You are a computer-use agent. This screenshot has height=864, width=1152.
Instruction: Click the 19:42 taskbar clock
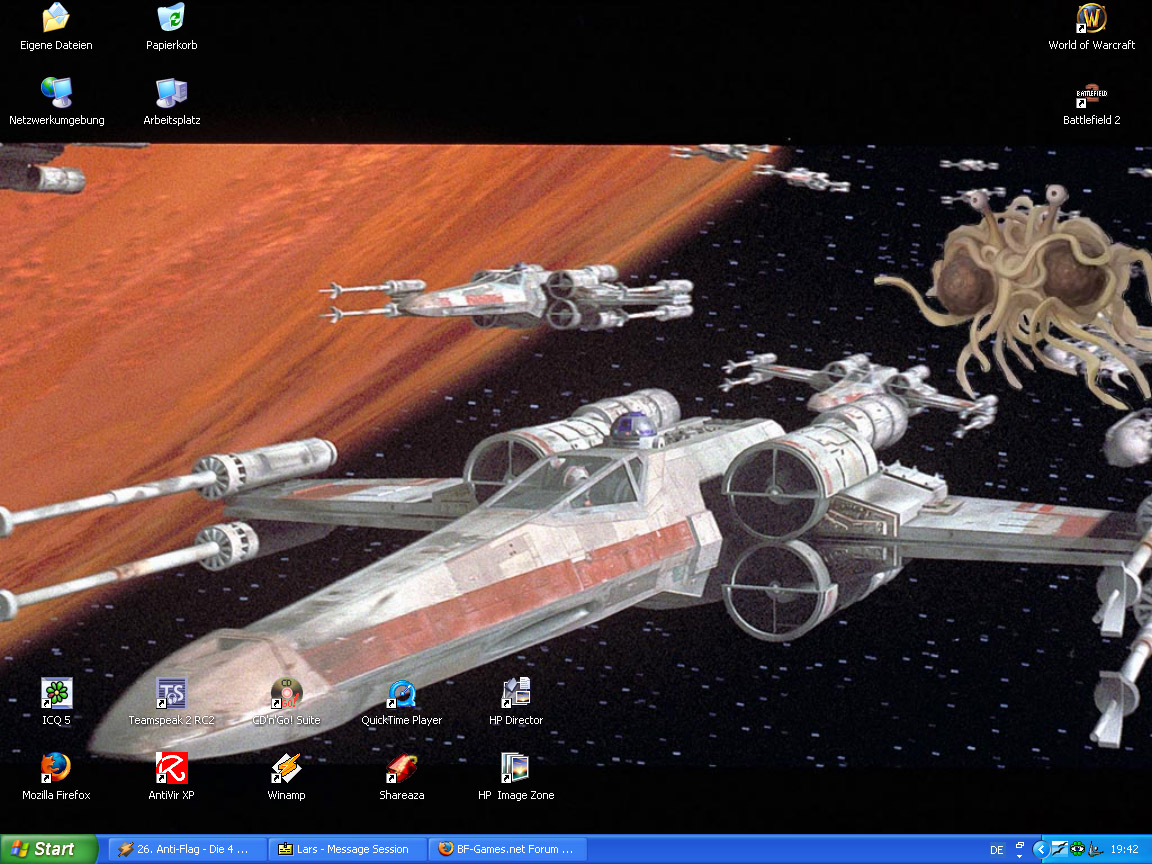(1124, 849)
